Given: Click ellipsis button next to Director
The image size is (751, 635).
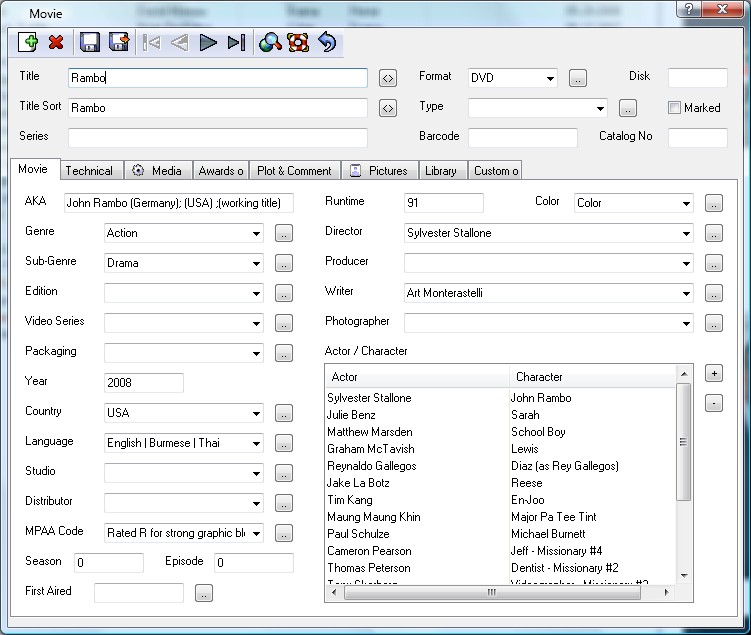Looking at the screenshot, I should point(714,234).
